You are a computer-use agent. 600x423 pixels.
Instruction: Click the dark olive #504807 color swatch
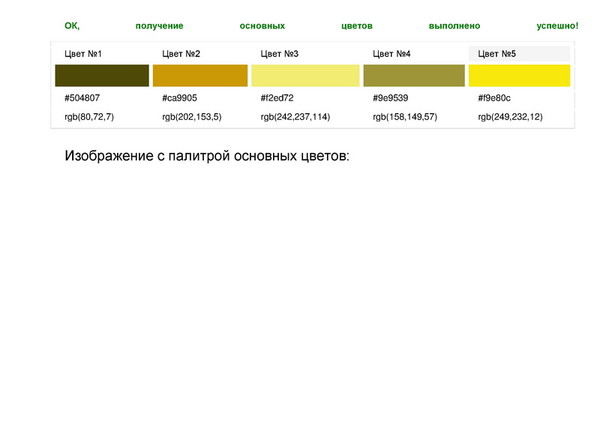pyautogui.click(x=102, y=75)
